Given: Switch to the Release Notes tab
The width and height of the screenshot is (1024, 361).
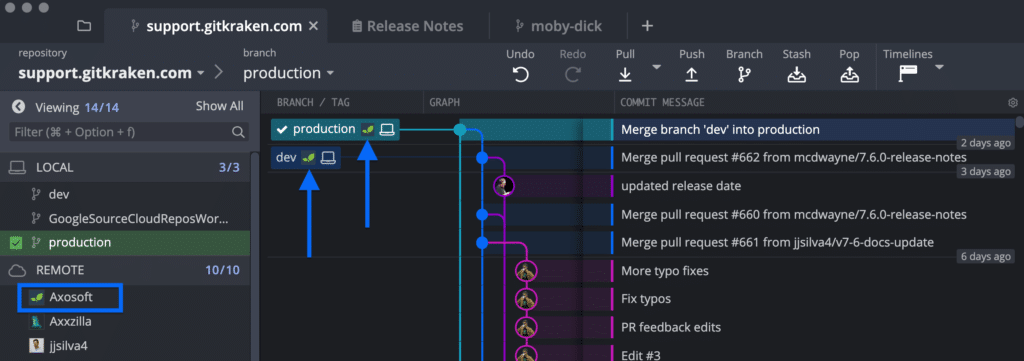Looking at the screenshot, I should coord(408,26).
